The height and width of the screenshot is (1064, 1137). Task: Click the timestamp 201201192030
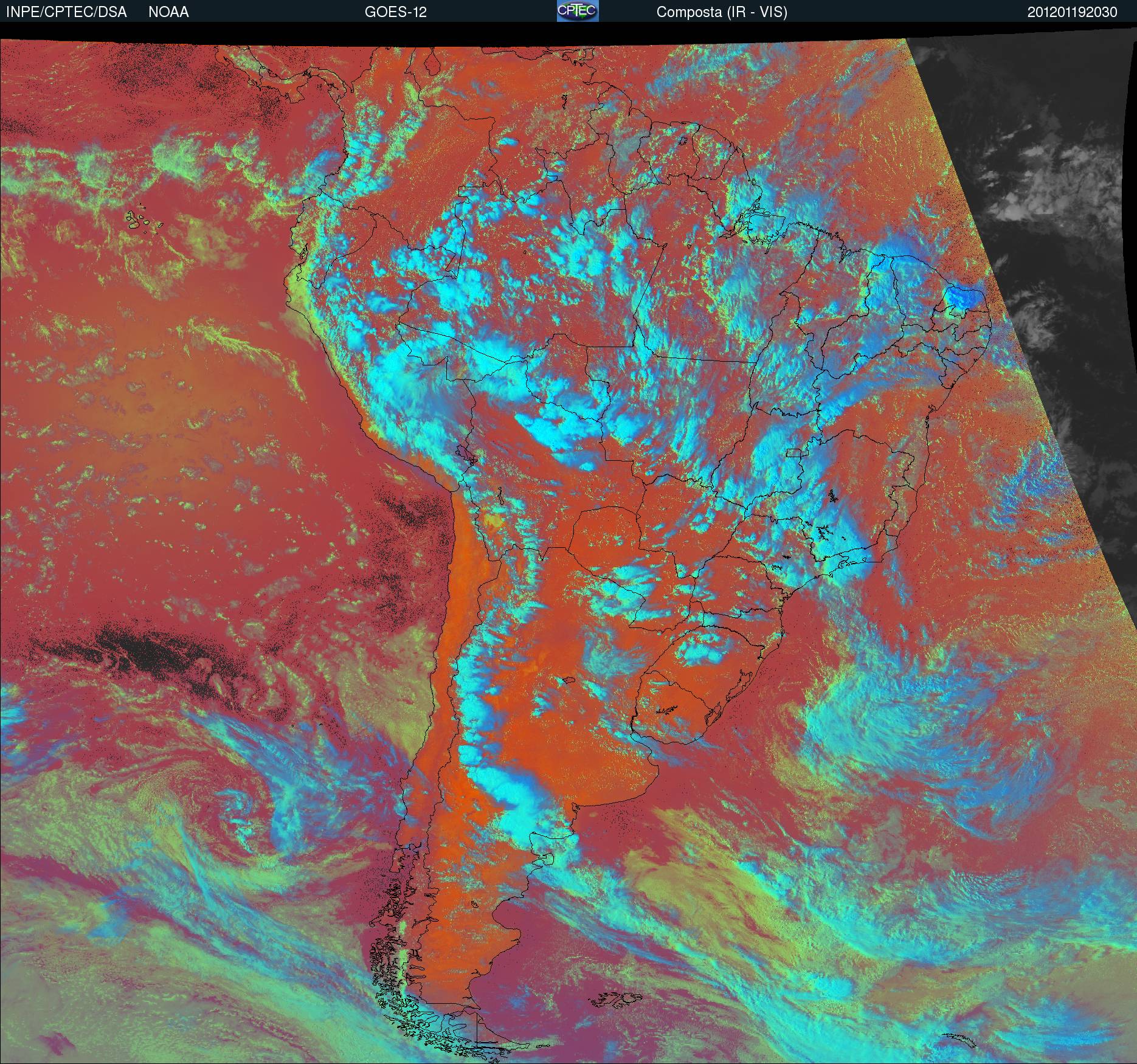1072,12
